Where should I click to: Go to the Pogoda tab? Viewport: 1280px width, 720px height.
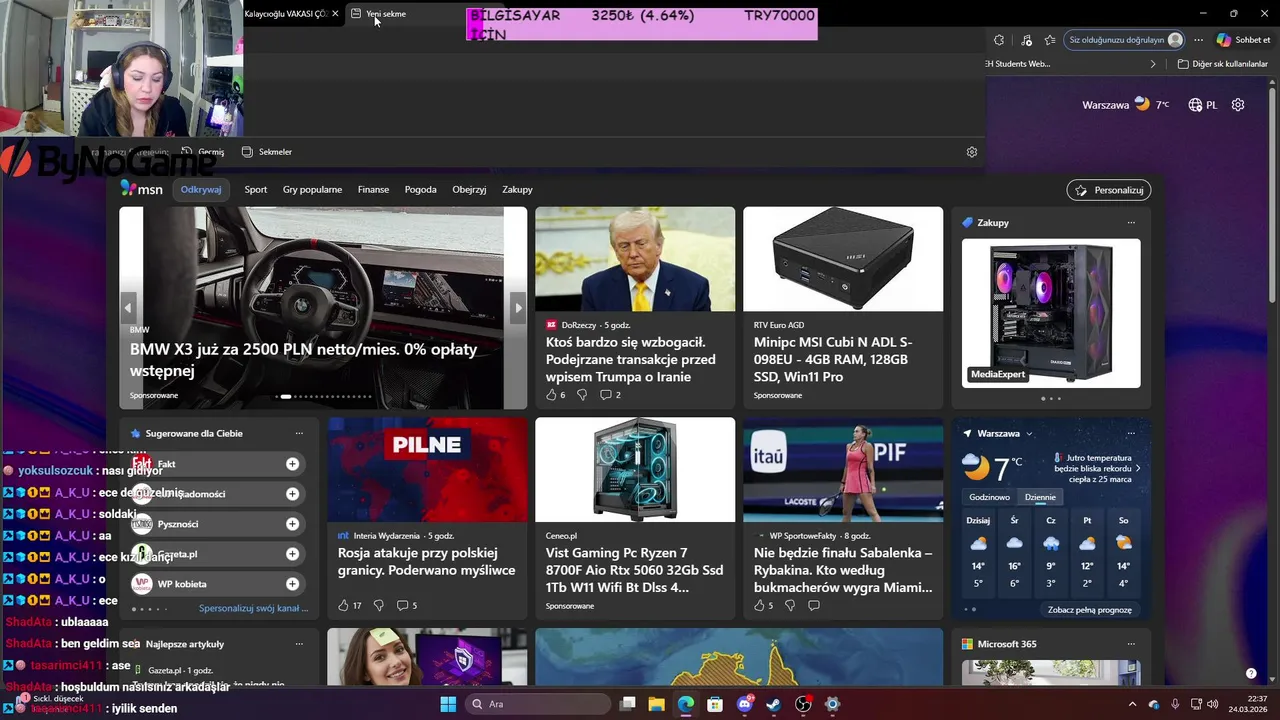click(x=420, y=189)
